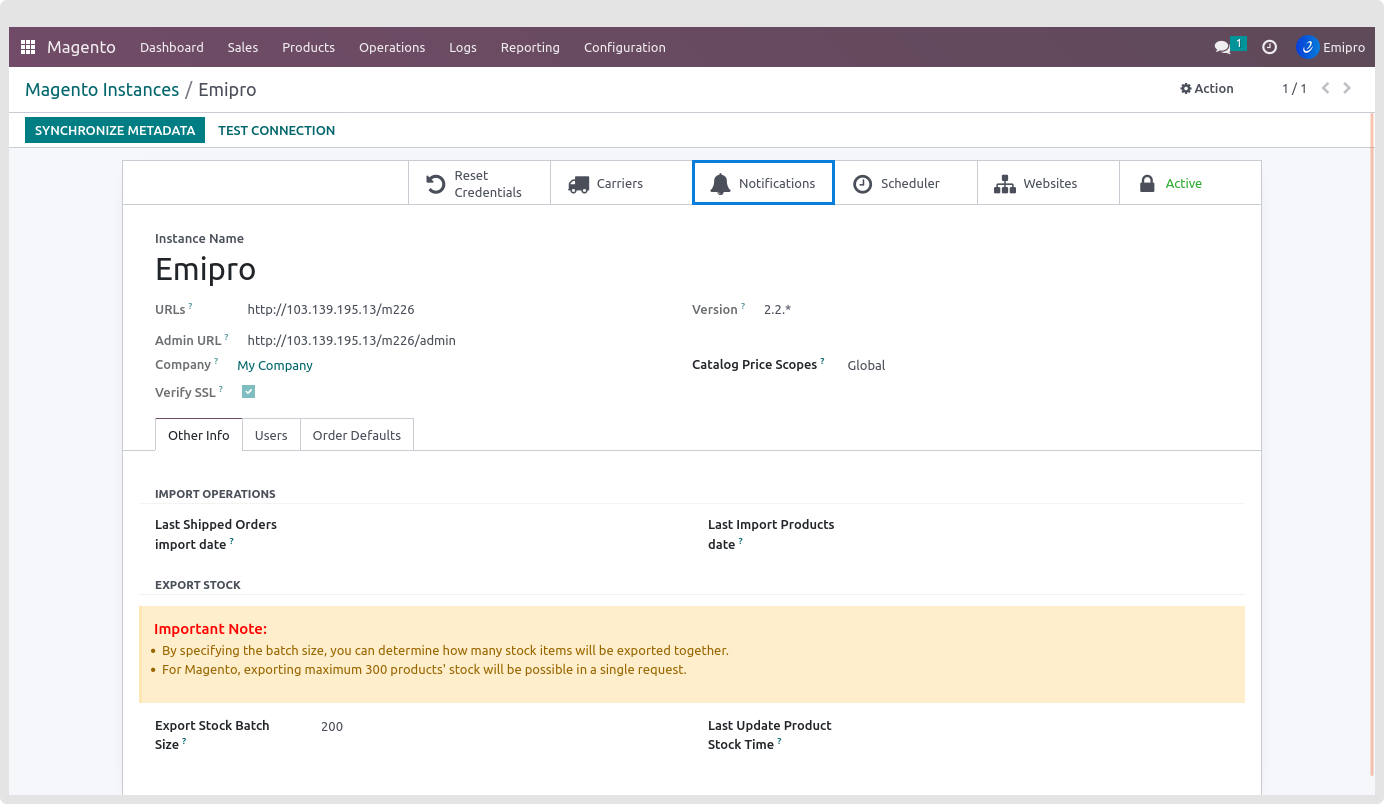This screenshot has width=1384, height=804.
Task: Click the Websites sitemap icon
Action: pyautogui.click(x=1004, y=184)
